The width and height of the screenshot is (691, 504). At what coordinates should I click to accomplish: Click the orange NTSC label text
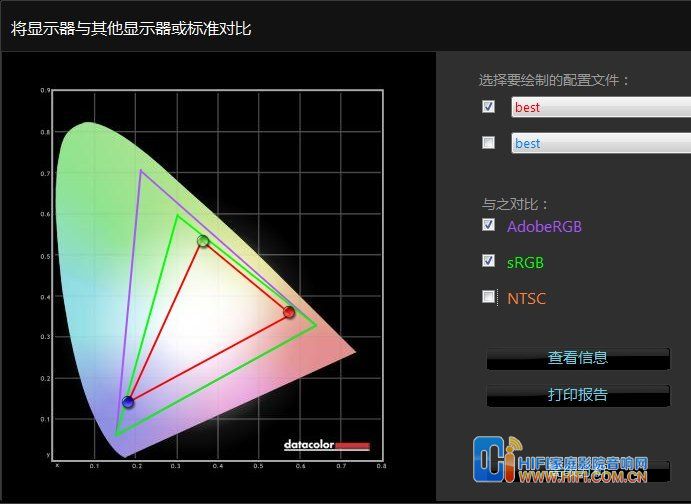click(x=526, y=298)
